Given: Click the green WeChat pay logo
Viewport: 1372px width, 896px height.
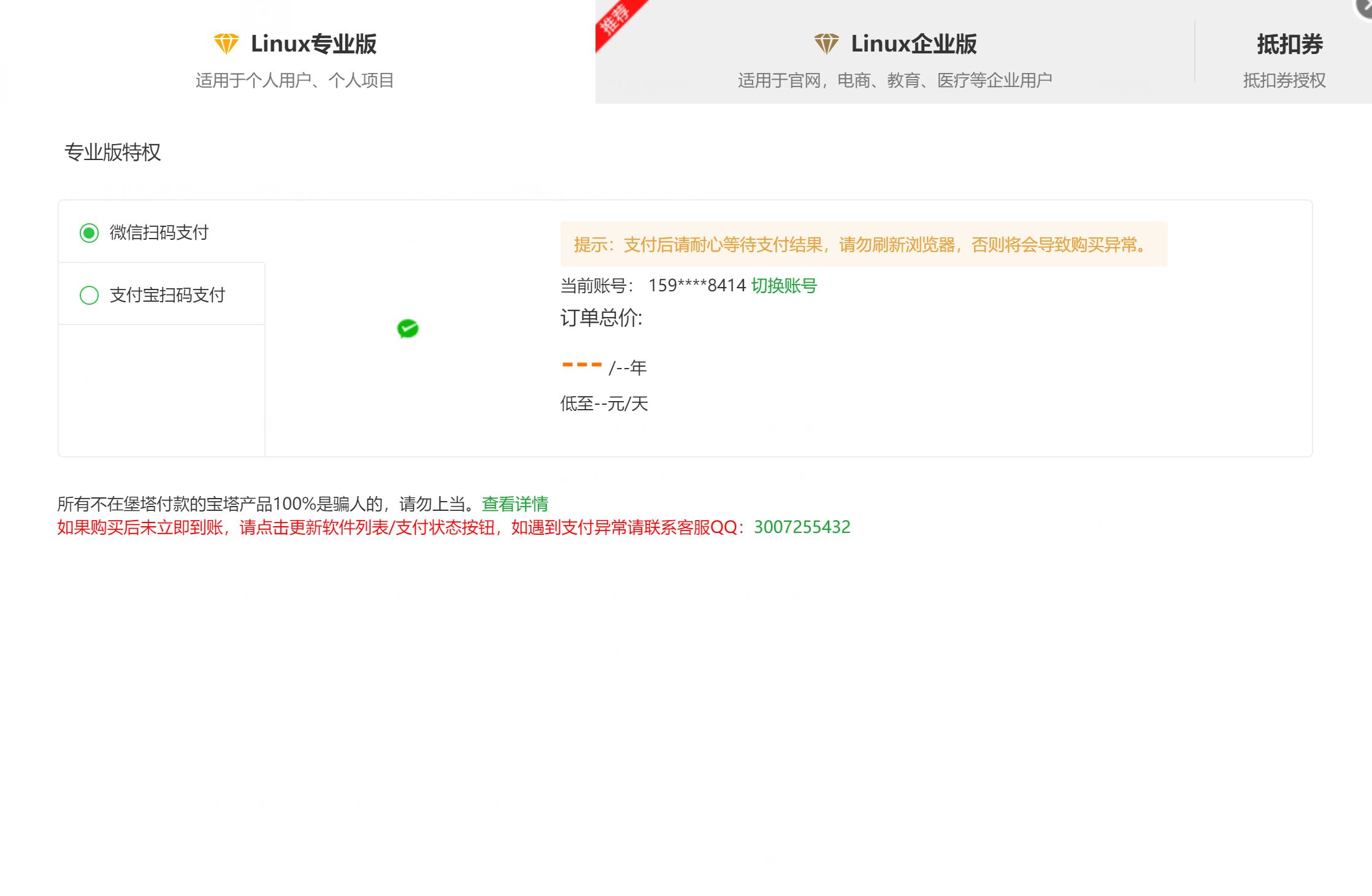Looking at the screenshot, I should (x=408, y=329).
